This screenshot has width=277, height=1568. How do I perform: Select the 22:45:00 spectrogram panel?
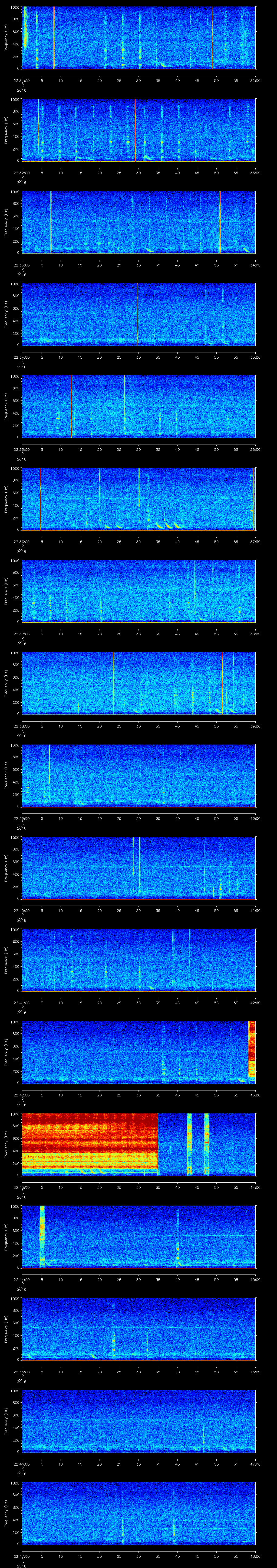point(138,1329)
